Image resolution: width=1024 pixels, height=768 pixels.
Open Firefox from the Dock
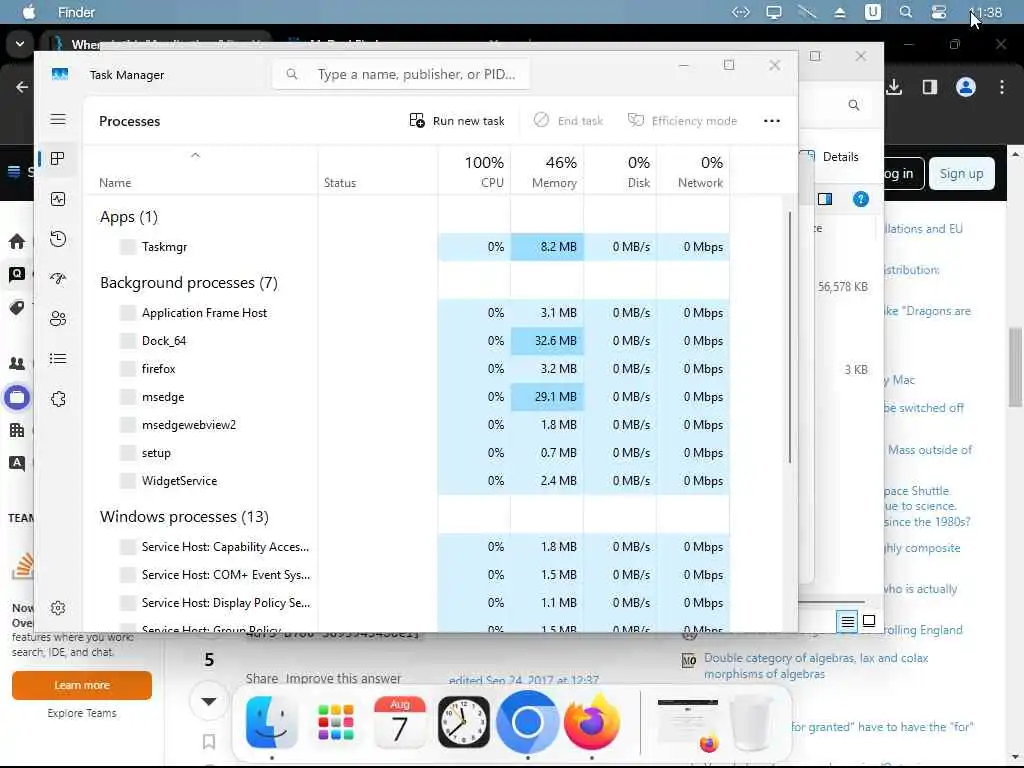pyautogui.click(x=592, y=722)
